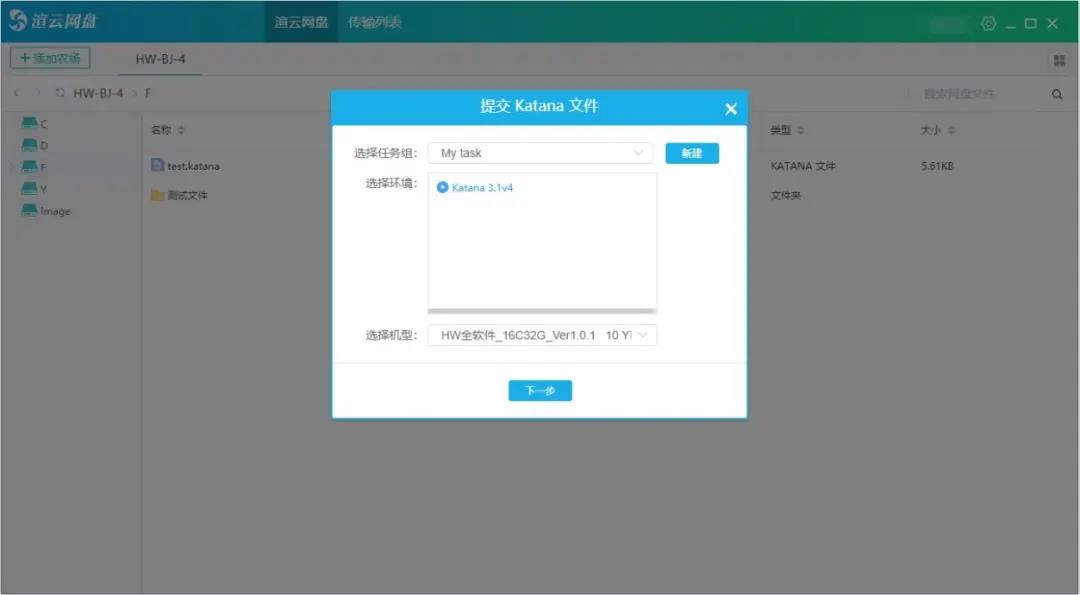This screenshot has height=595, width=1080.
Task: Select the Katana 3.1v4 radio button
Action: (x=443, y=187)
